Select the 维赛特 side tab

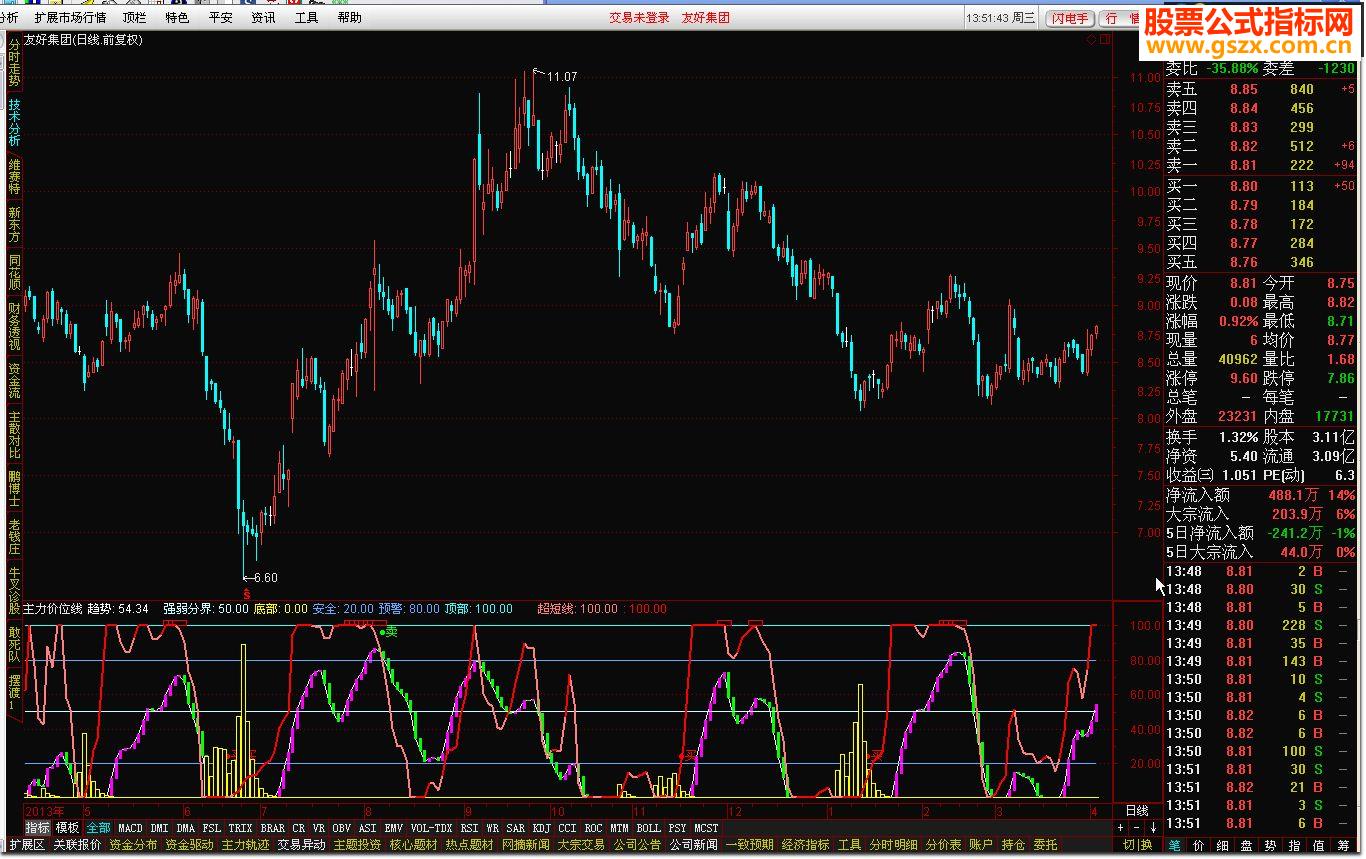click(x=14, y=176)
